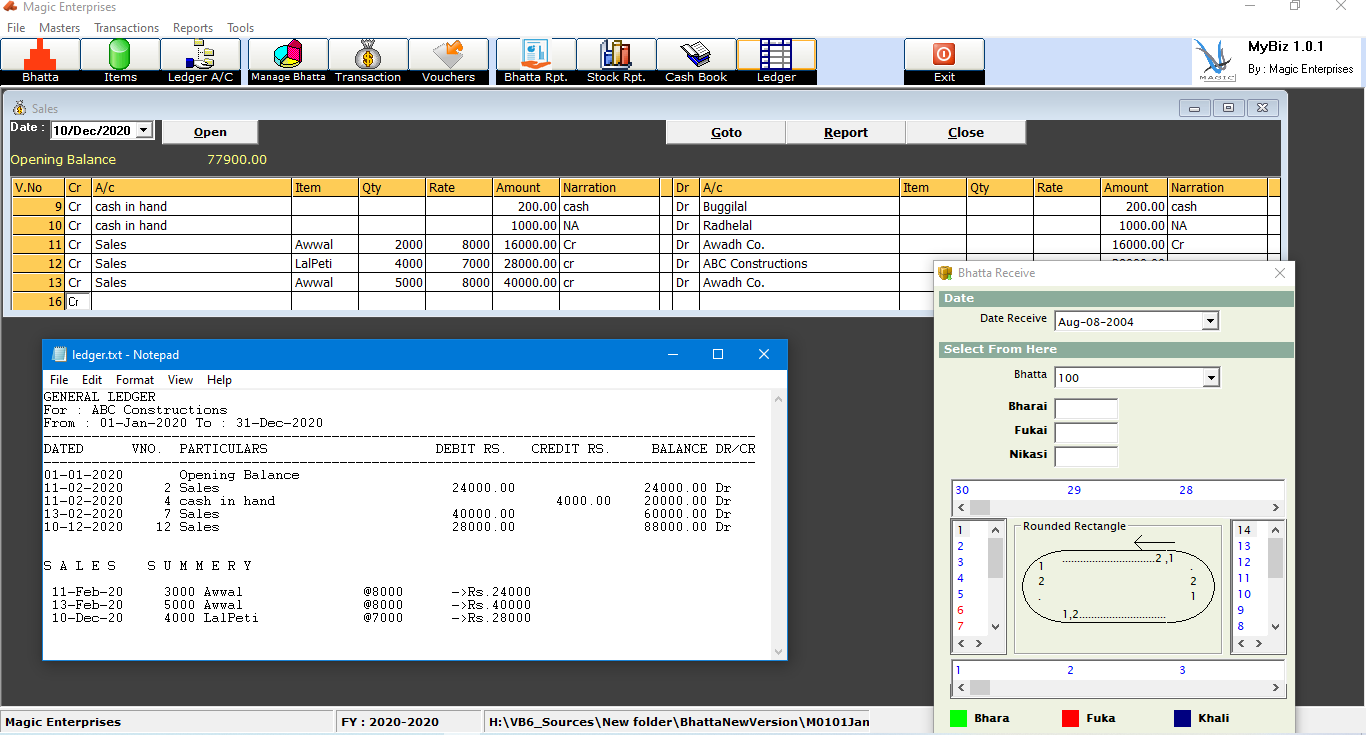
Task: Click the FY : 2020-2020 status bar entry
Action: coord(409,721)
